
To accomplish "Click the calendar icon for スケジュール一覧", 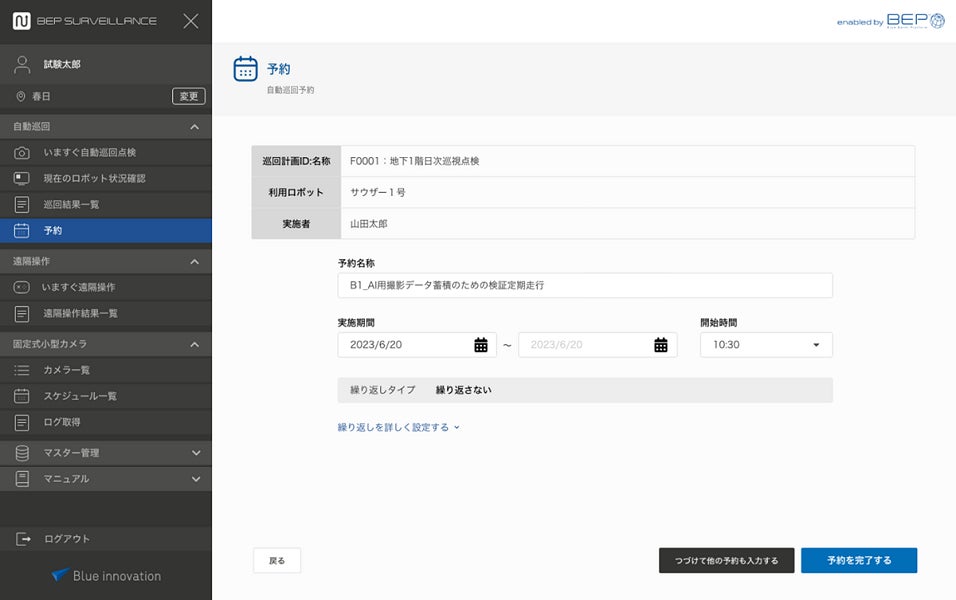I will pos(22,396).
